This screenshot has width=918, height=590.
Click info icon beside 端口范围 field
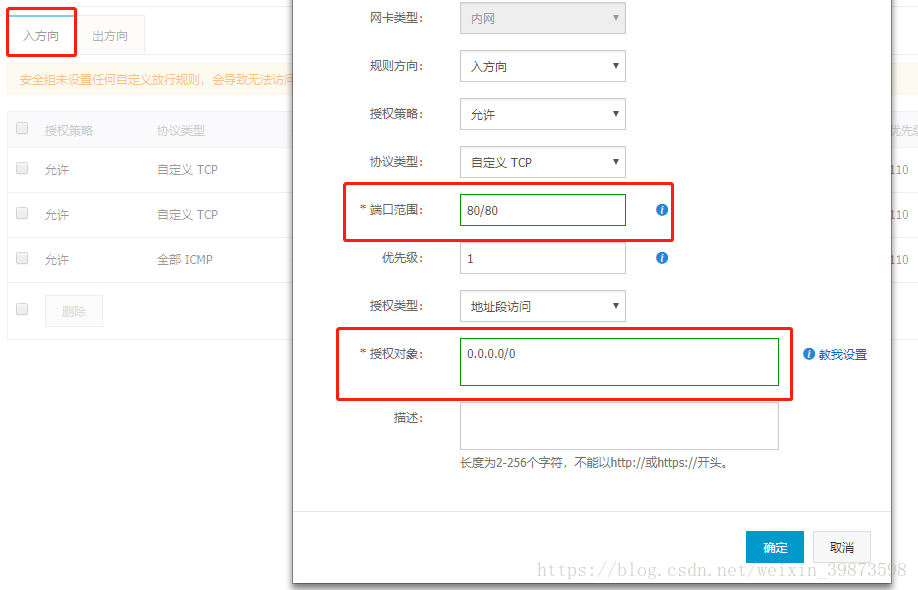pyautogui.click(x=662, y=210)
